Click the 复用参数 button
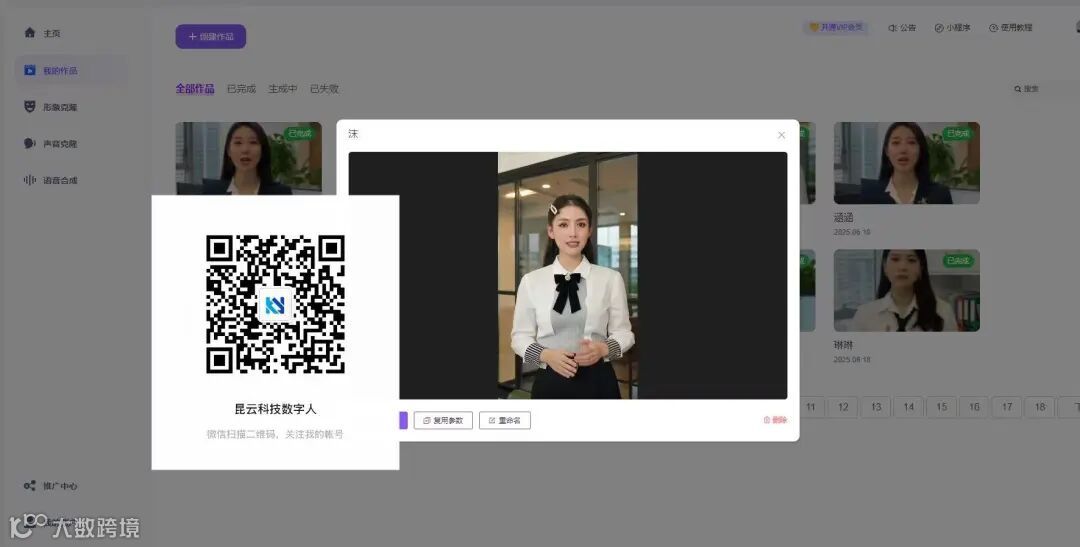This screenshot has height=547, width=1080. (443, 420)
